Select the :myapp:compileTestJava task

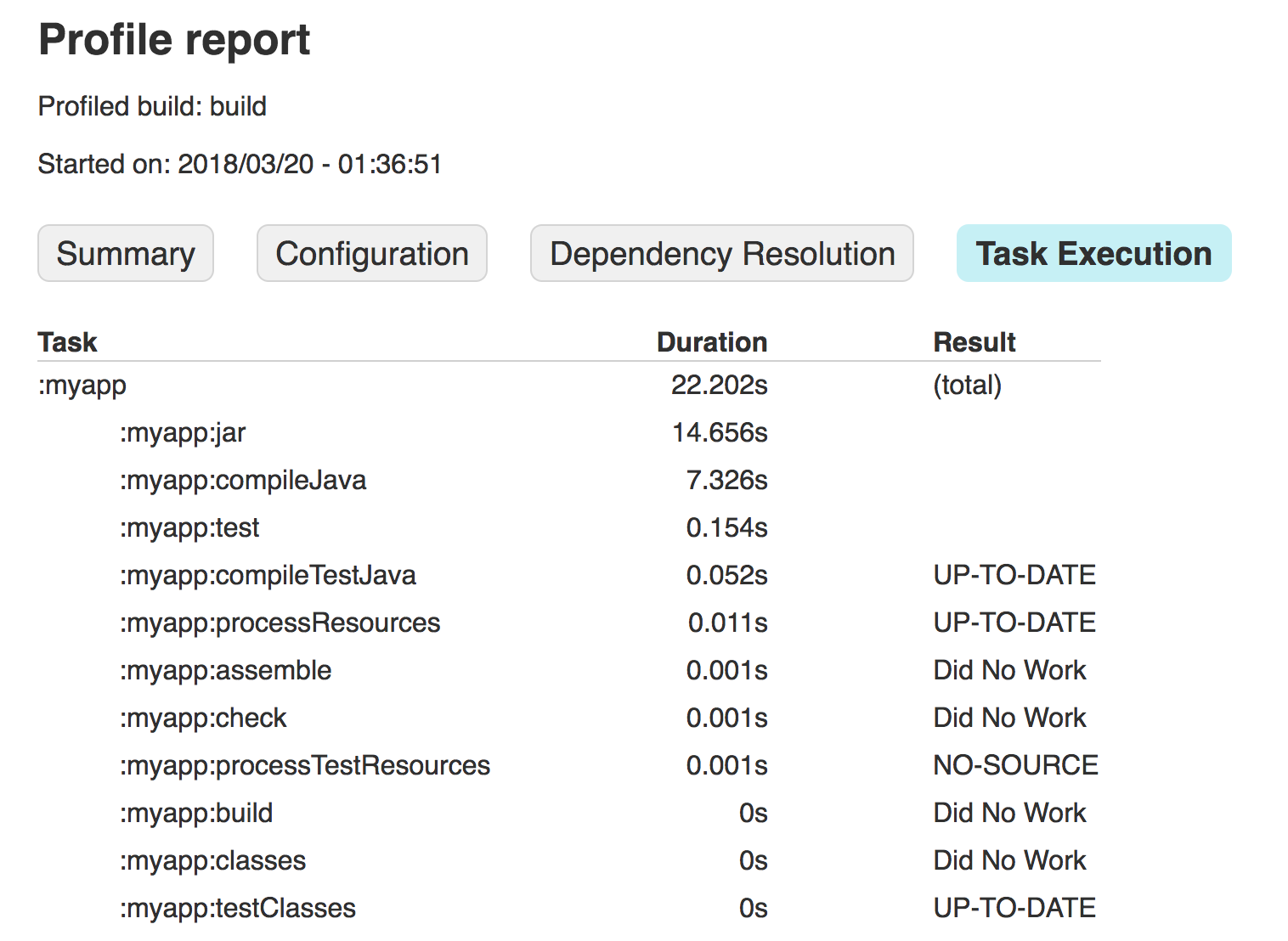[268, 576]
